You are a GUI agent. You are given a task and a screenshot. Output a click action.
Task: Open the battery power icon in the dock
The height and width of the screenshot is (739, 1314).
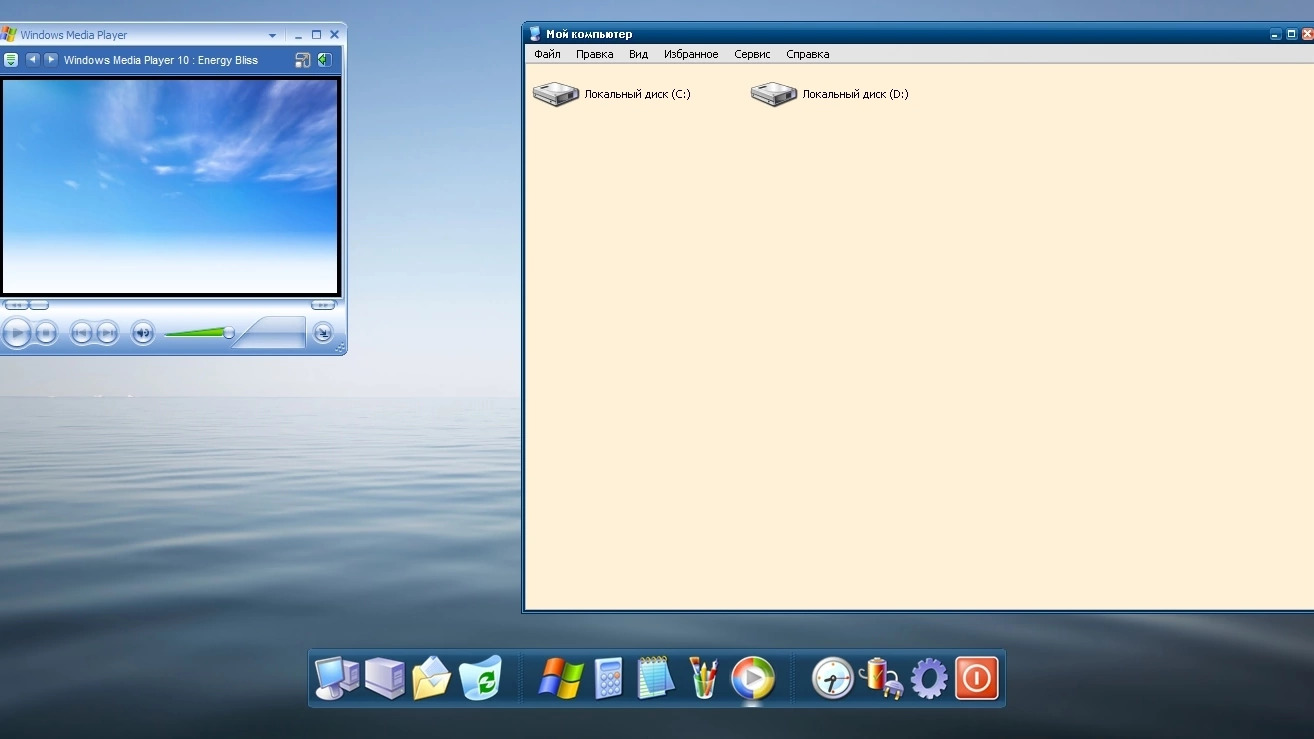tap(881, 678)
